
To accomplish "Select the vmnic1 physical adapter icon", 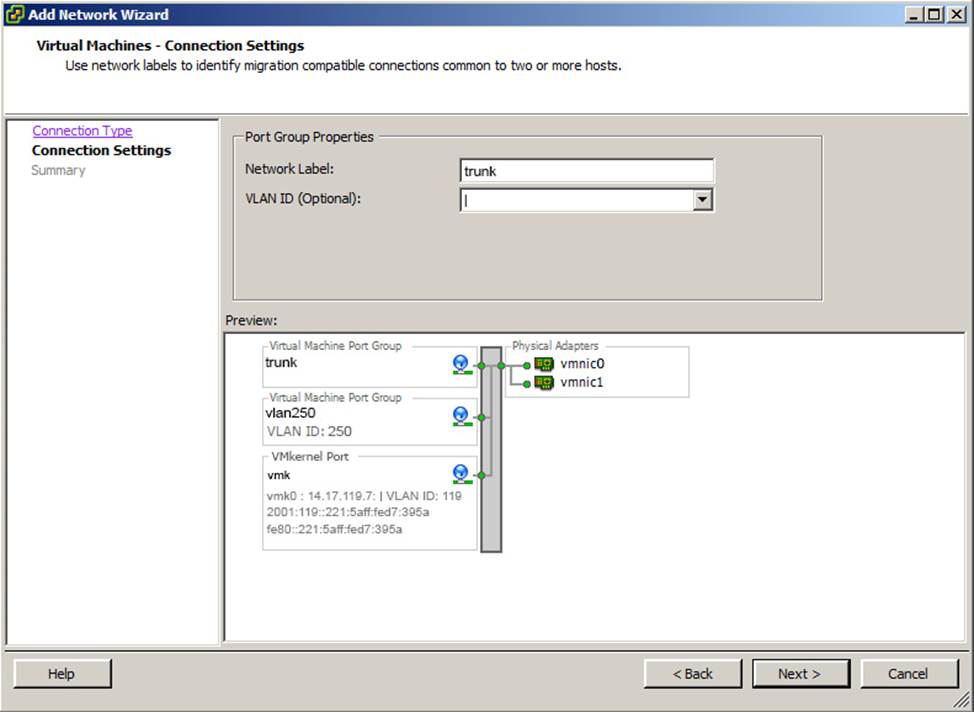I will [544, 382].
